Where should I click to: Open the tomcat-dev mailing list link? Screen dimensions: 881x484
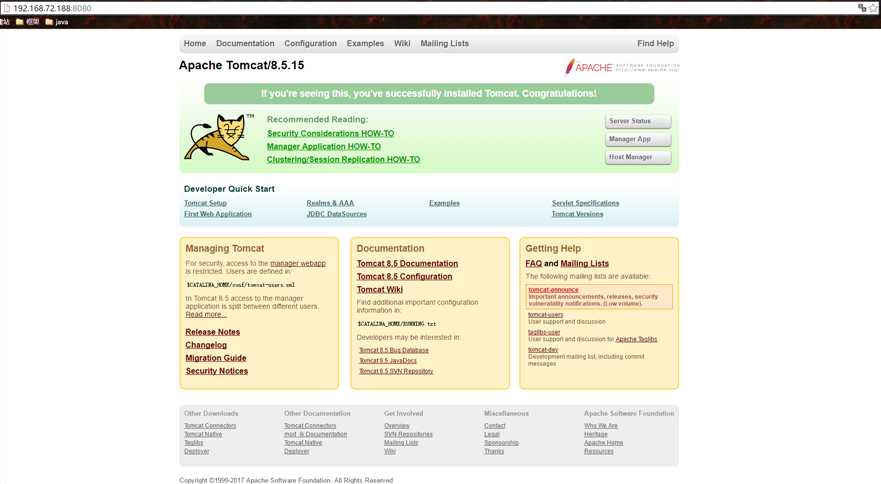click(x=543, y=350)
